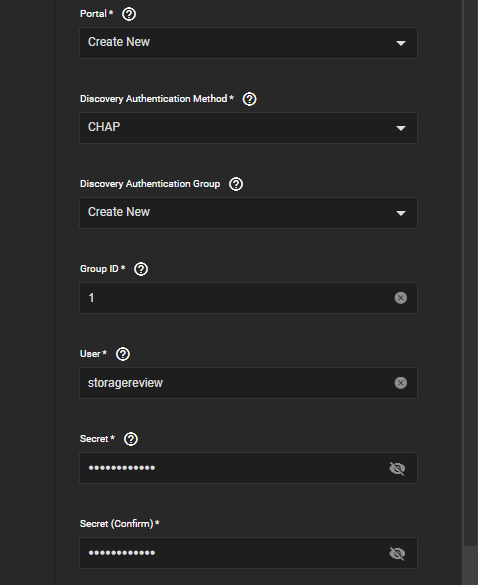The height and width of the screenshot is (585, 478).
Task: Show help for Discovery Authentication Method
Action: click(249, 99)
